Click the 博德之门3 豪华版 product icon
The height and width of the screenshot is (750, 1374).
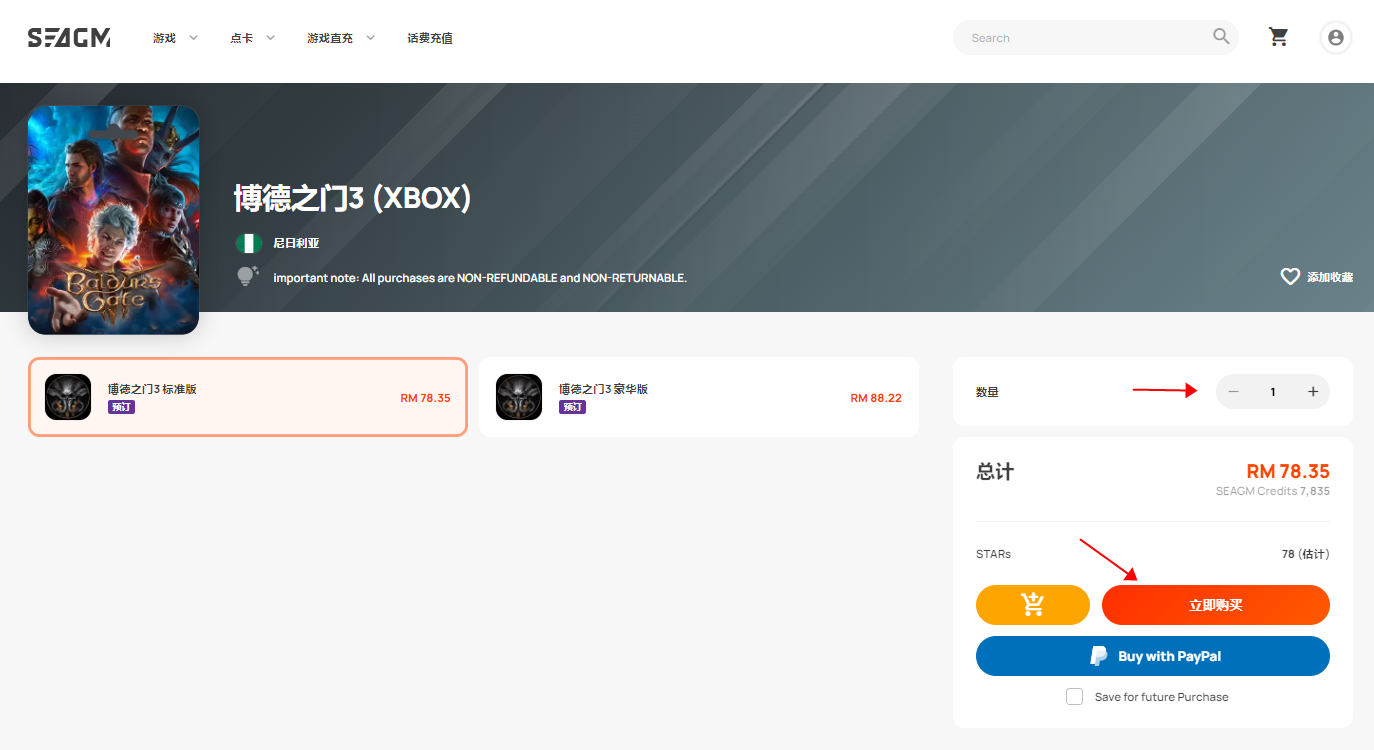pos(519,397)
